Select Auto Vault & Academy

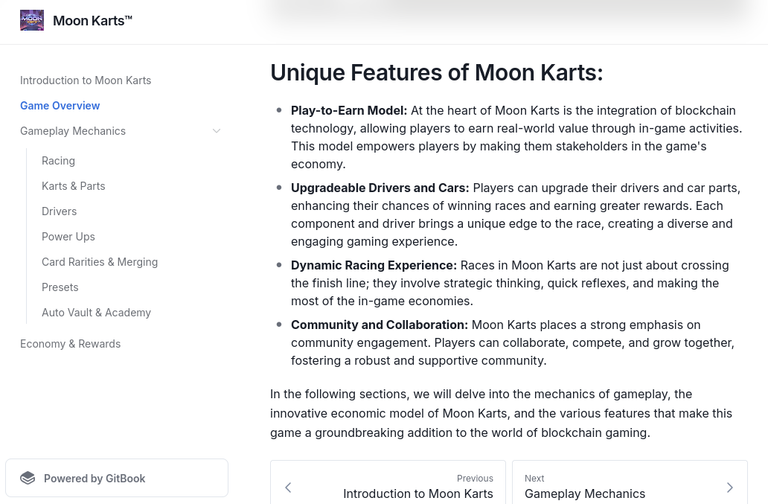(x=96, y=312)
